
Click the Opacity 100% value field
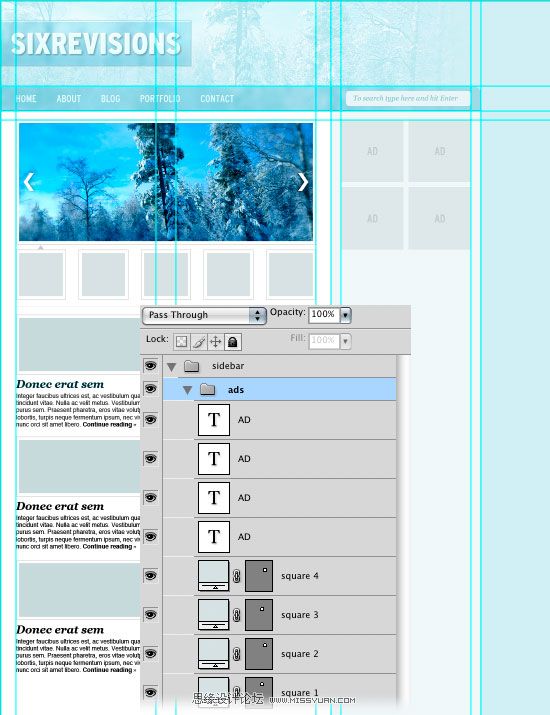pyautogui.click(x=324, y=315)
